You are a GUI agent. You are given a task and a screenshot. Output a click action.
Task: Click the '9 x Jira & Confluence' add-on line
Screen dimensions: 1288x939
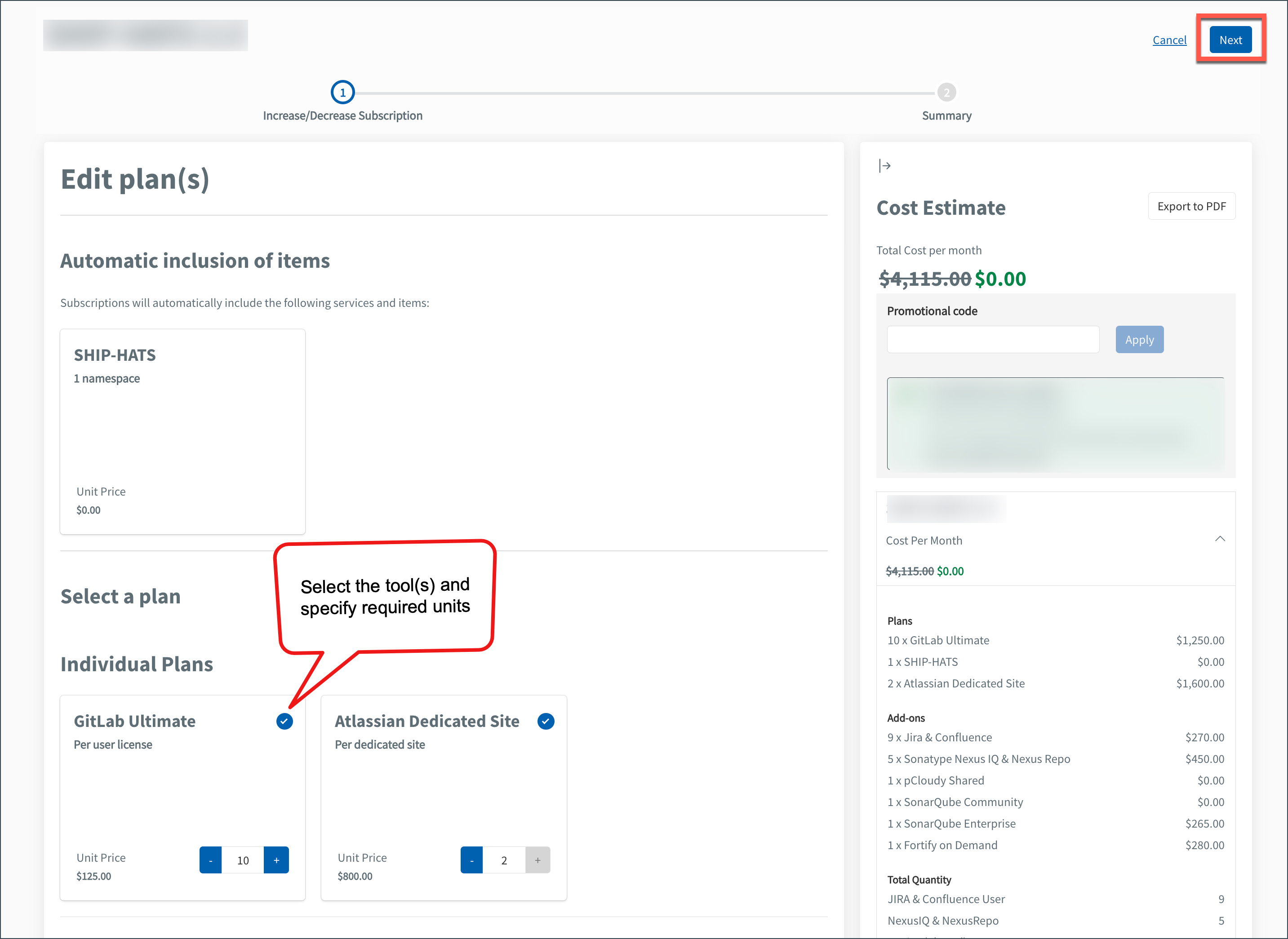click(x=1056, y=737)
